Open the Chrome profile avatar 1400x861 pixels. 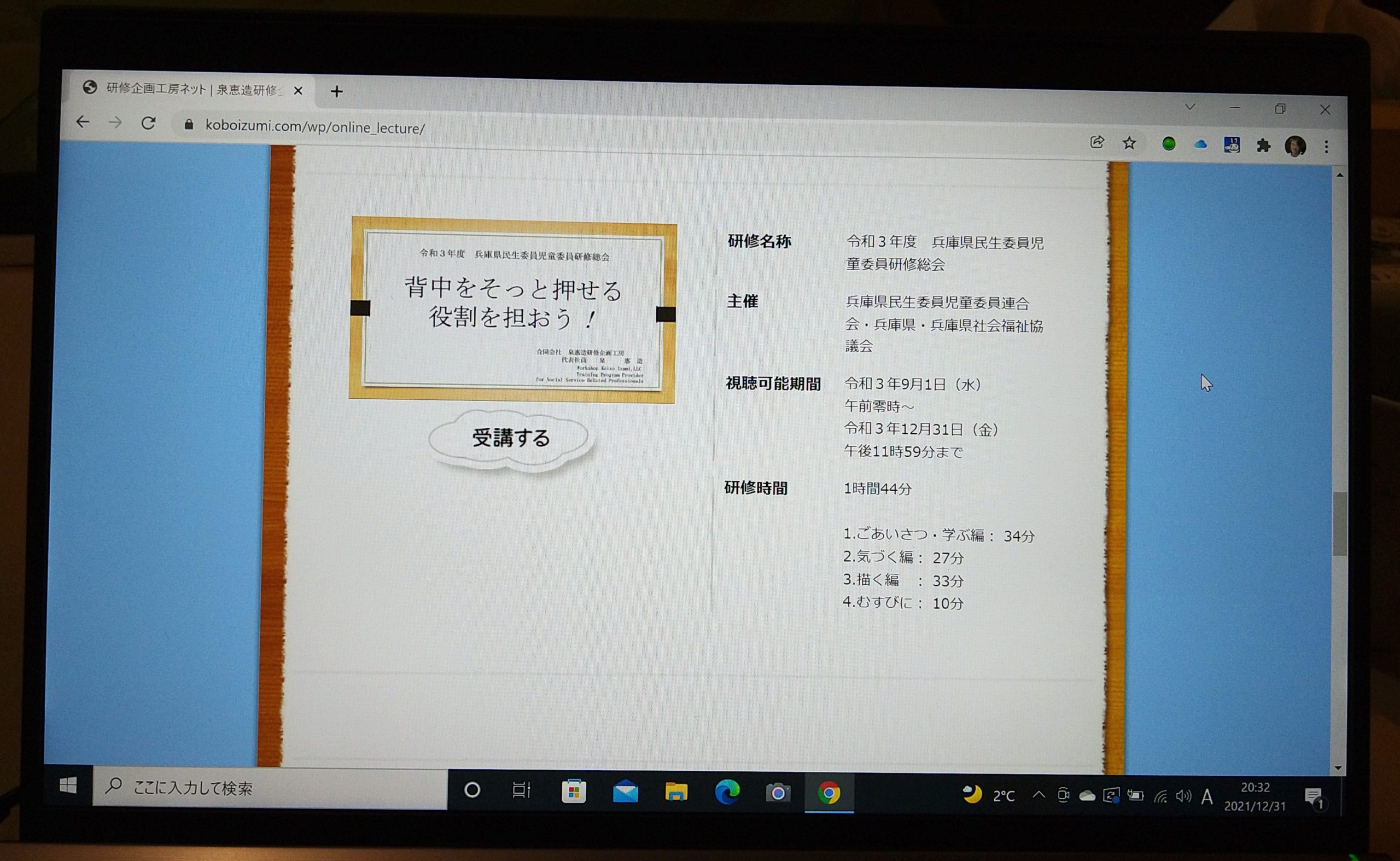(1296, 147)
